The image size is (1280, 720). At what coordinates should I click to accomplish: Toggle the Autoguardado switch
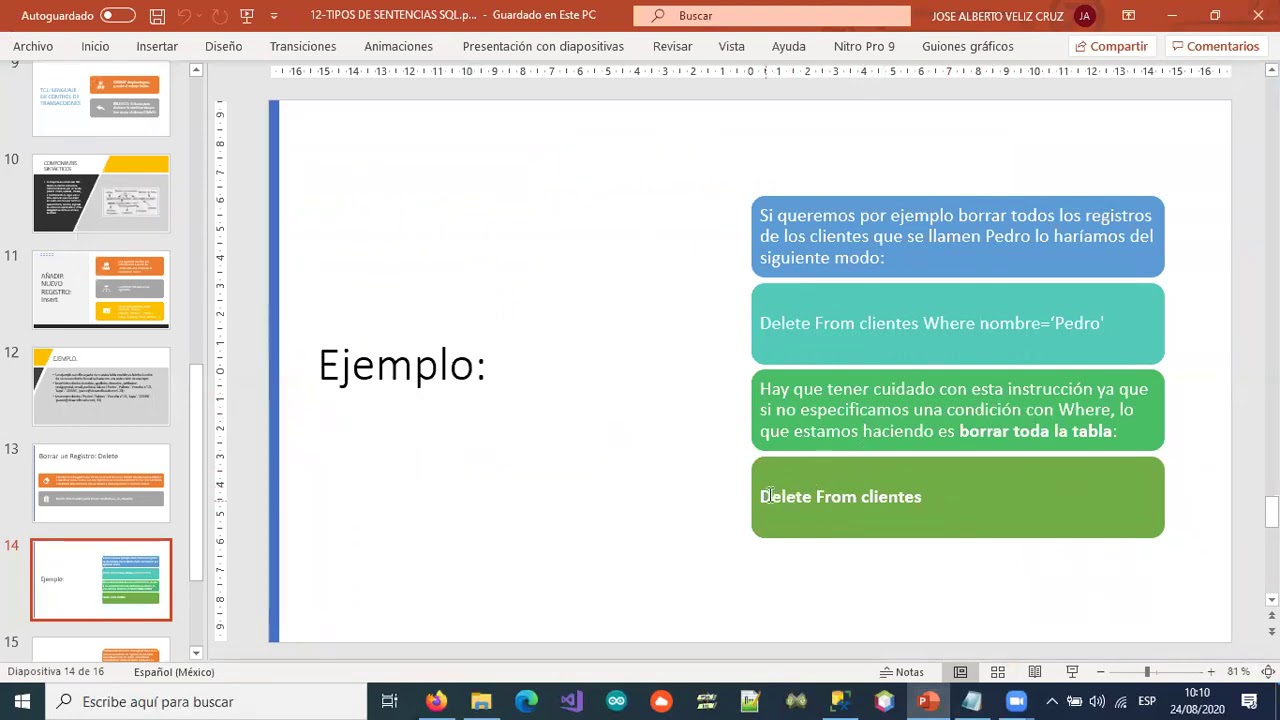pos(117,15)
